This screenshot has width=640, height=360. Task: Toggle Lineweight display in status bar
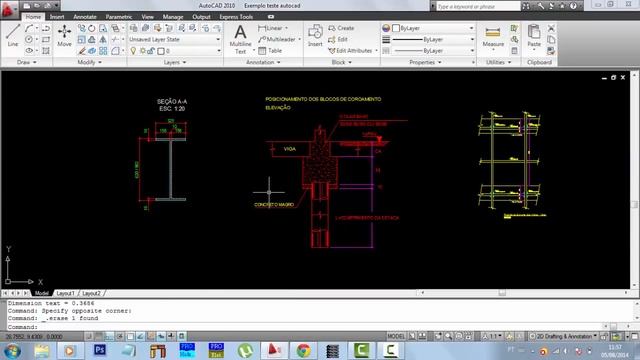click(x=171, y=336)
